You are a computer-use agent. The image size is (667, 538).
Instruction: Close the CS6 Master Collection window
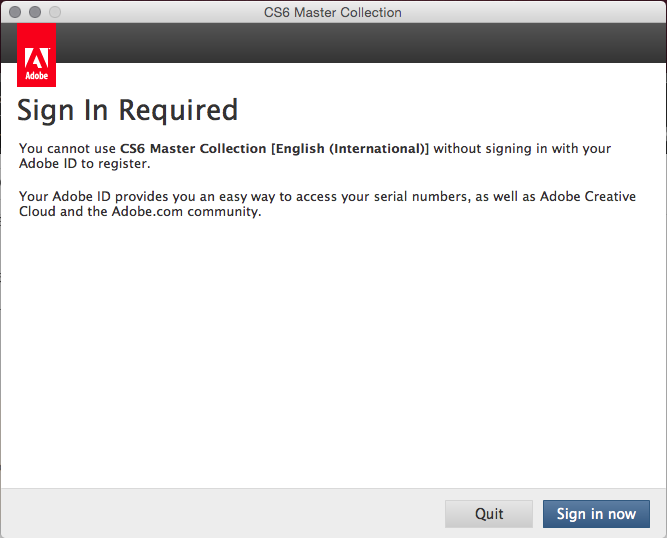click(16, 12)
